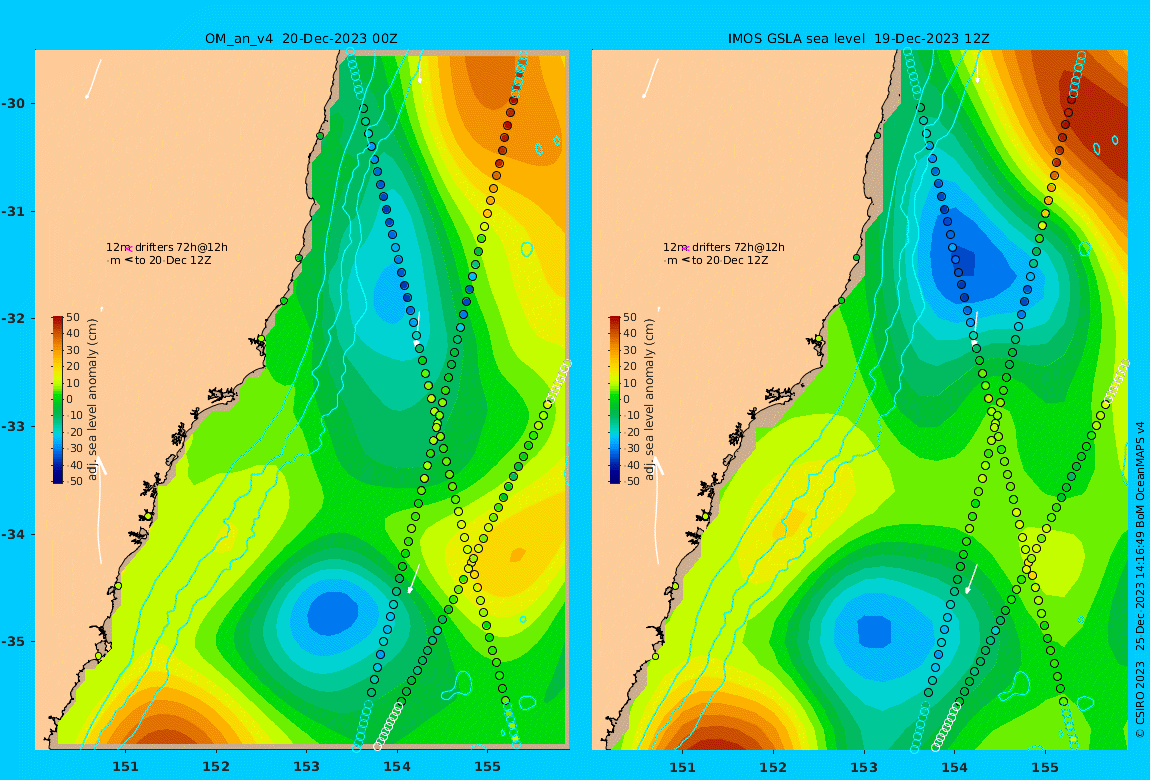Image resolution: width=1150 pixels, height=780 pixels.
Task: Click 'to 20 Dec 12Z' text on IMOS GSLA map
Action: coord(730,260)
